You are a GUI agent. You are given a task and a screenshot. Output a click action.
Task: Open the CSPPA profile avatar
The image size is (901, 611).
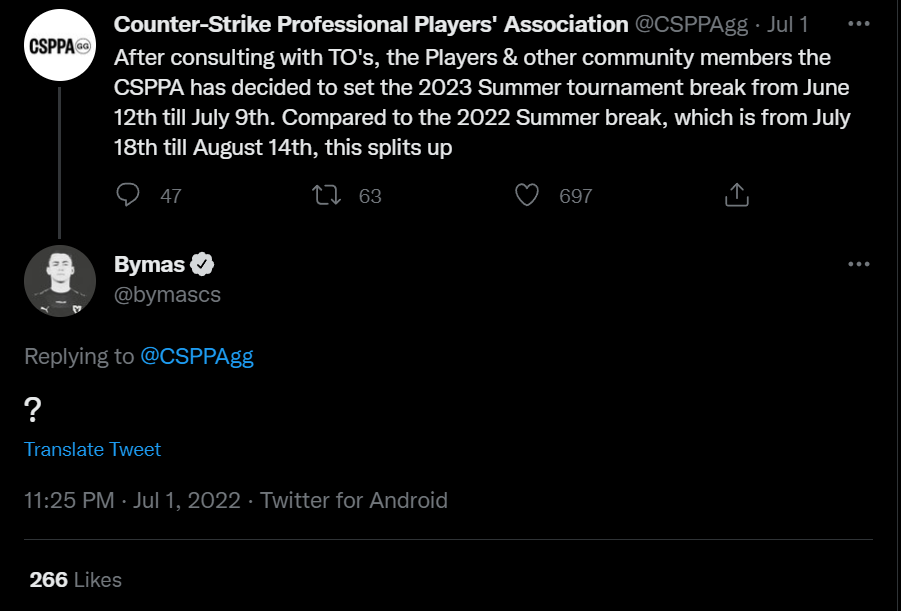pos(60,44)
